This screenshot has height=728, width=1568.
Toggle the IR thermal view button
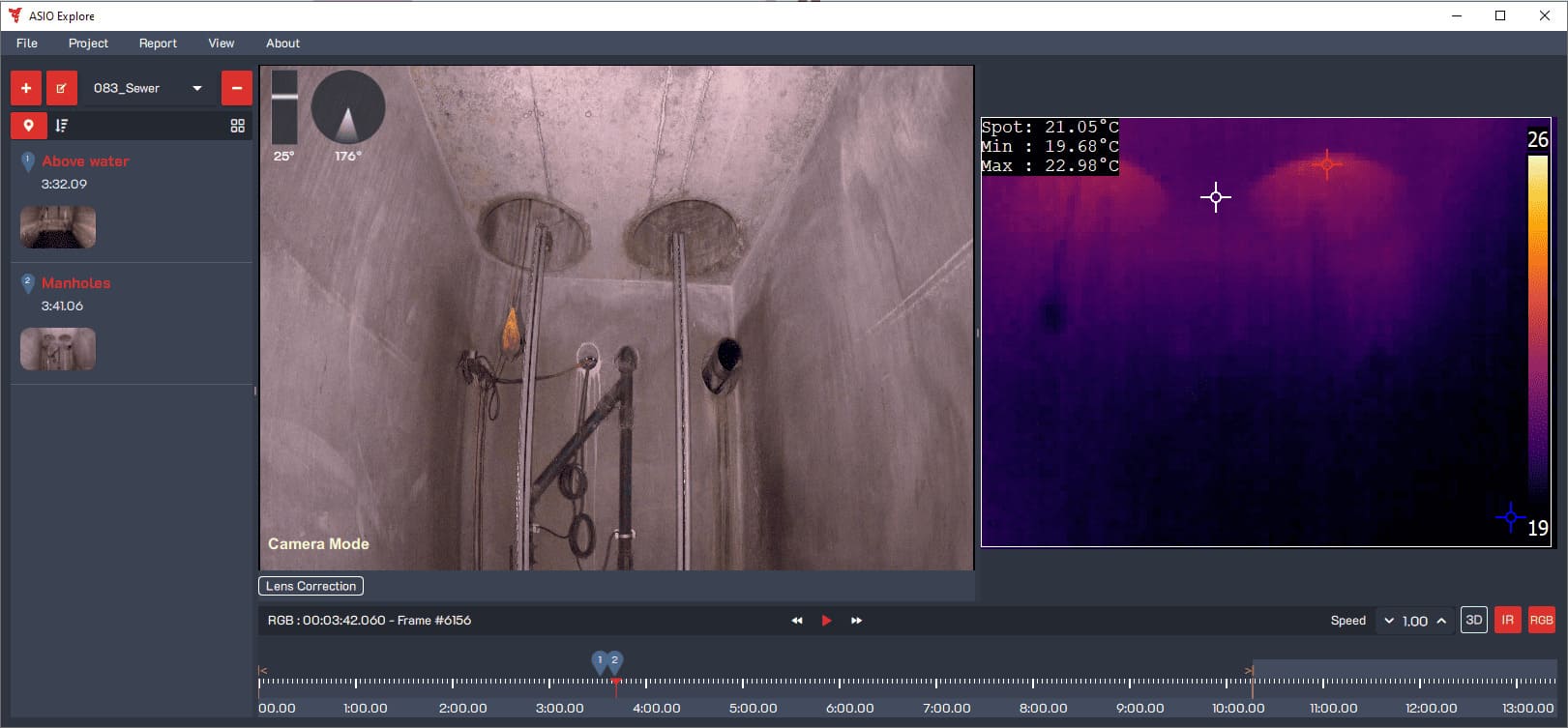(1507, 621)
